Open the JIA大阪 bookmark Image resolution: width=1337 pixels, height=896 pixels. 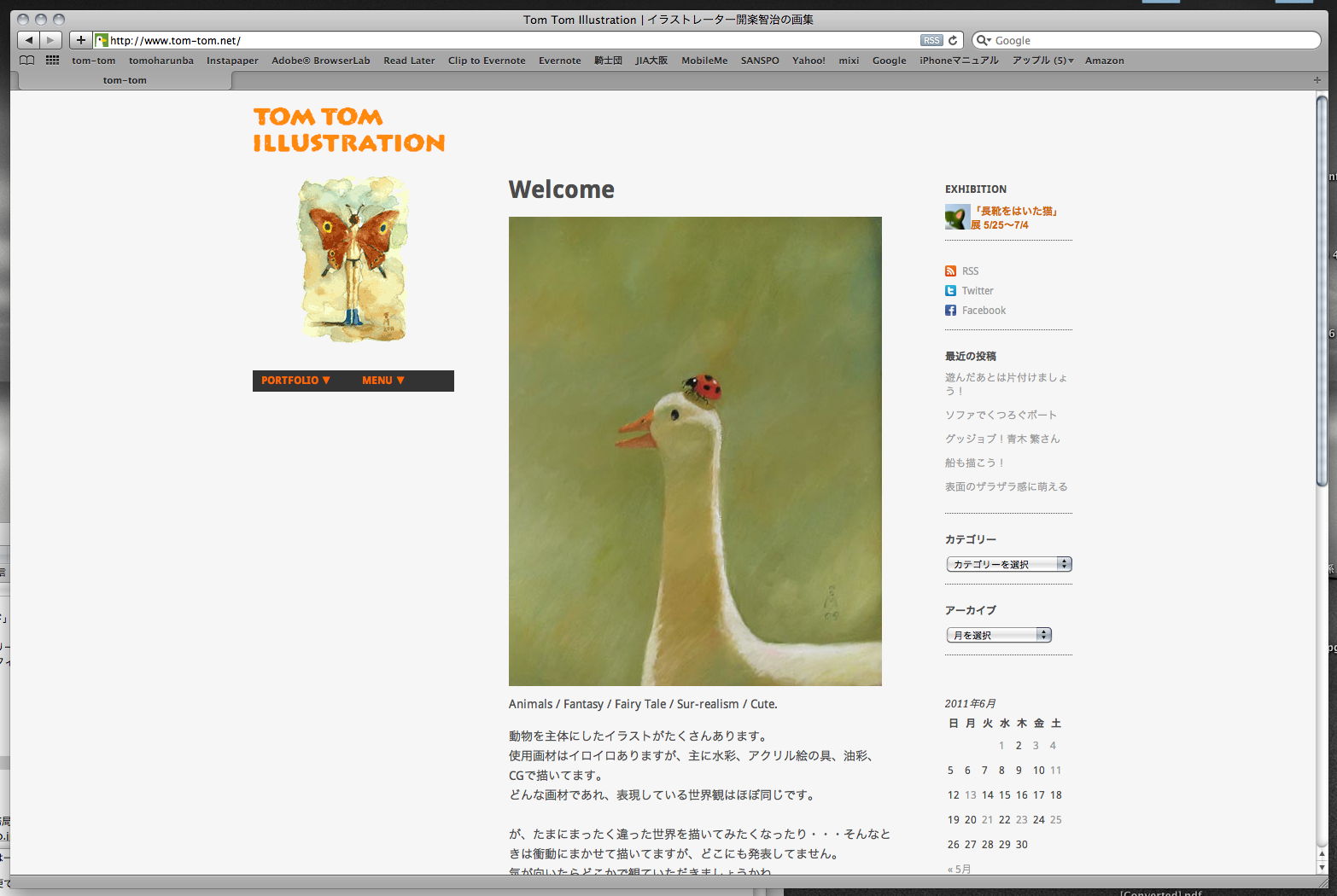coord(651,61)
